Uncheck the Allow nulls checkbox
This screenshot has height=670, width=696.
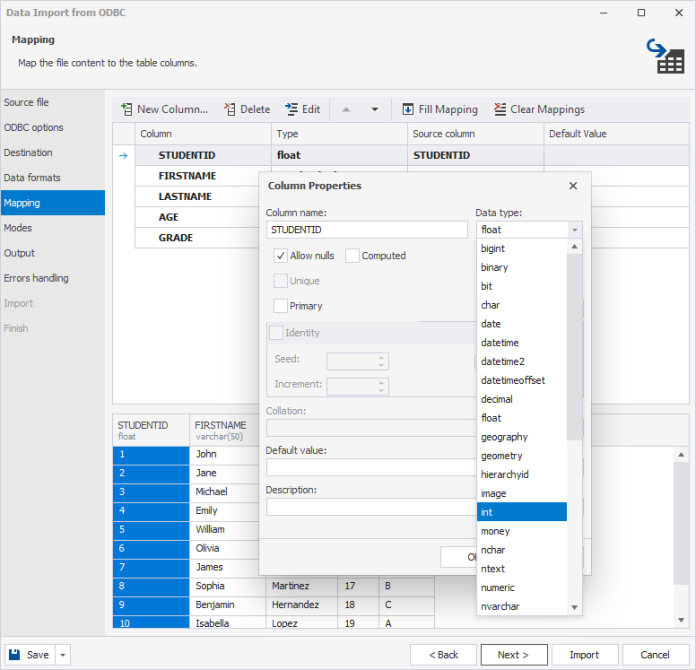pyautogui.click(x=281, y=256)
